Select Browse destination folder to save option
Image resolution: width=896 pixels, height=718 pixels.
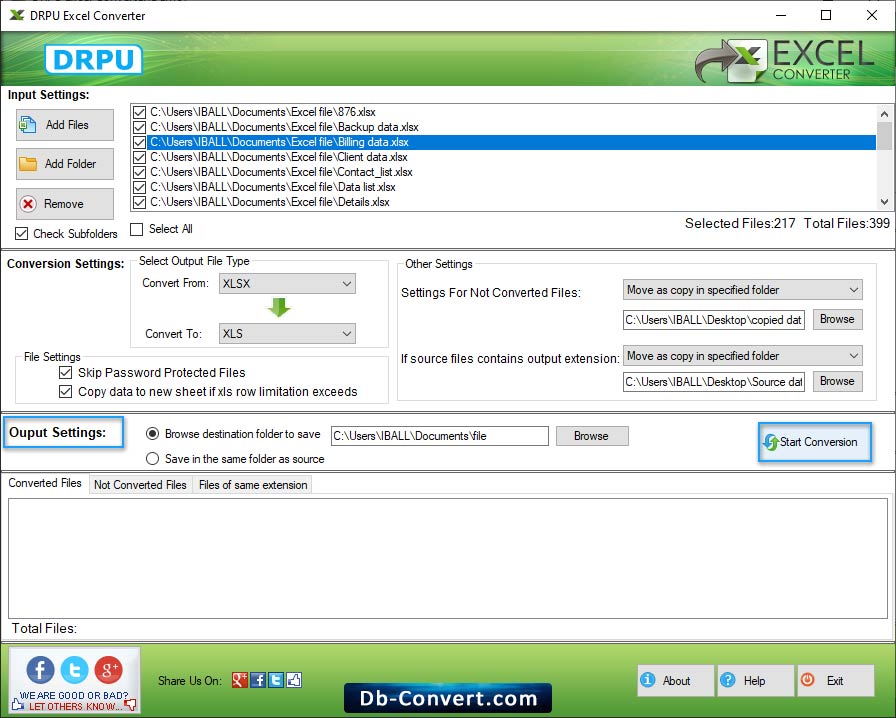click(152, 434)
